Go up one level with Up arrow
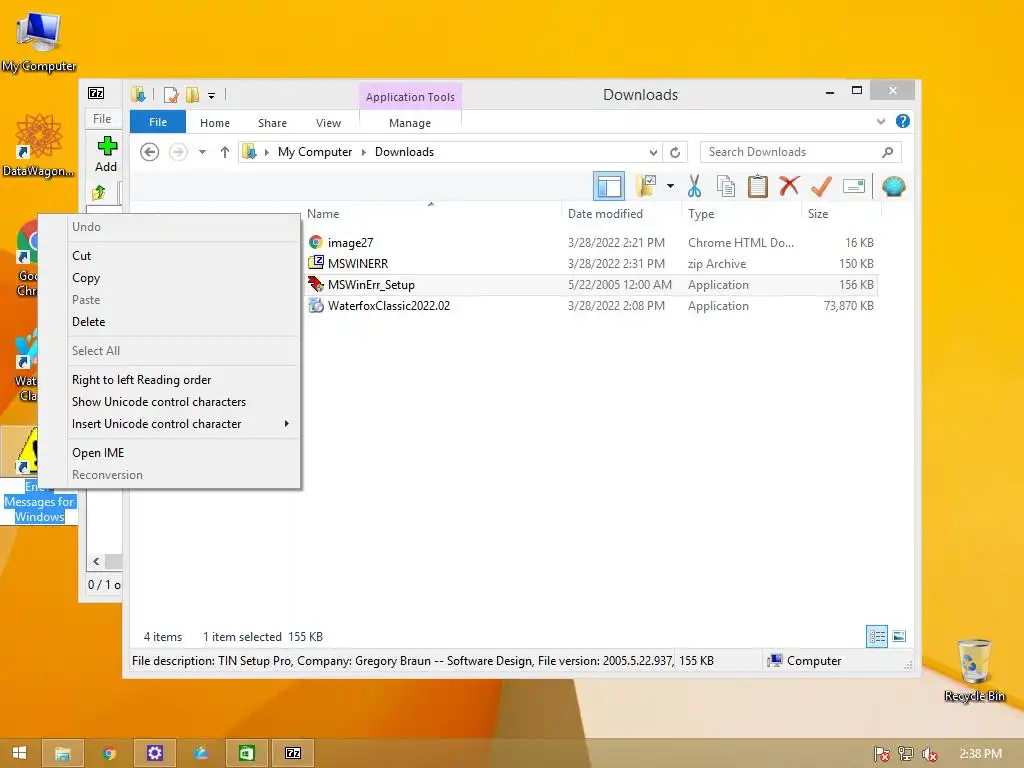1024x768 pixels. 225,152
